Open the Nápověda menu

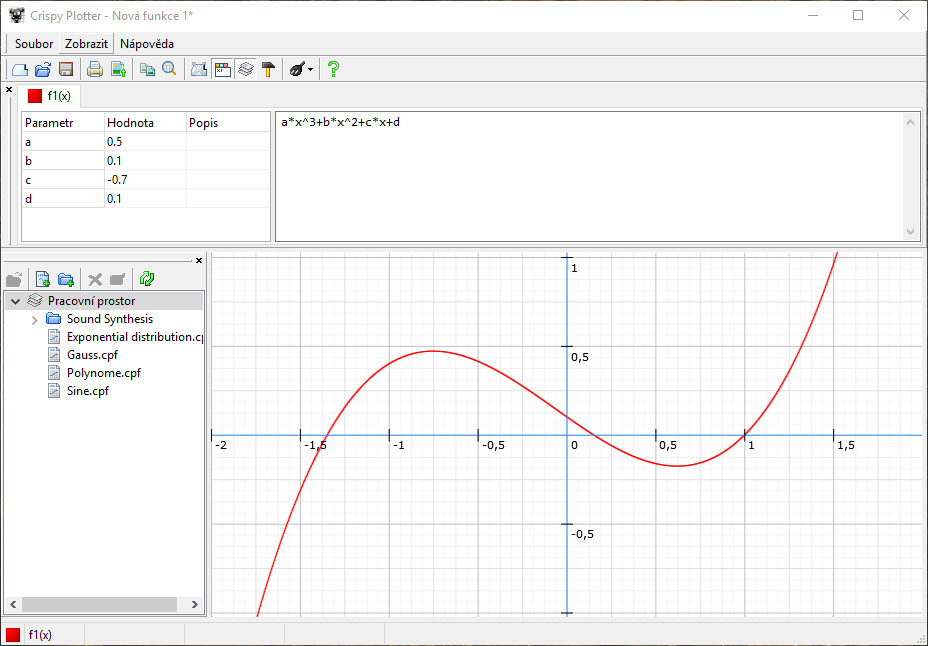pos(147,44)
